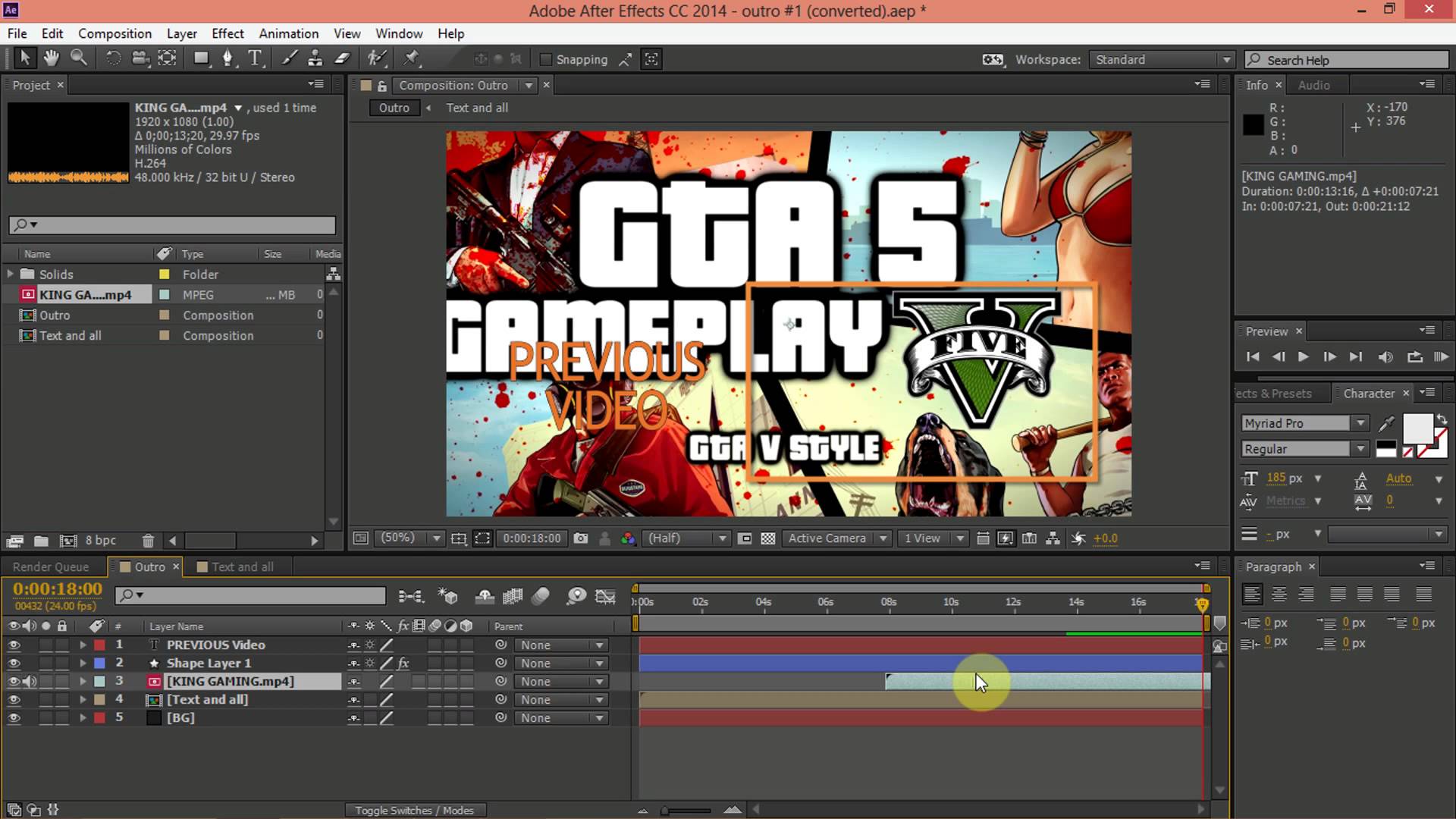
Task: Click the yellow label swatch of Solids
Action: coord(164,275)
